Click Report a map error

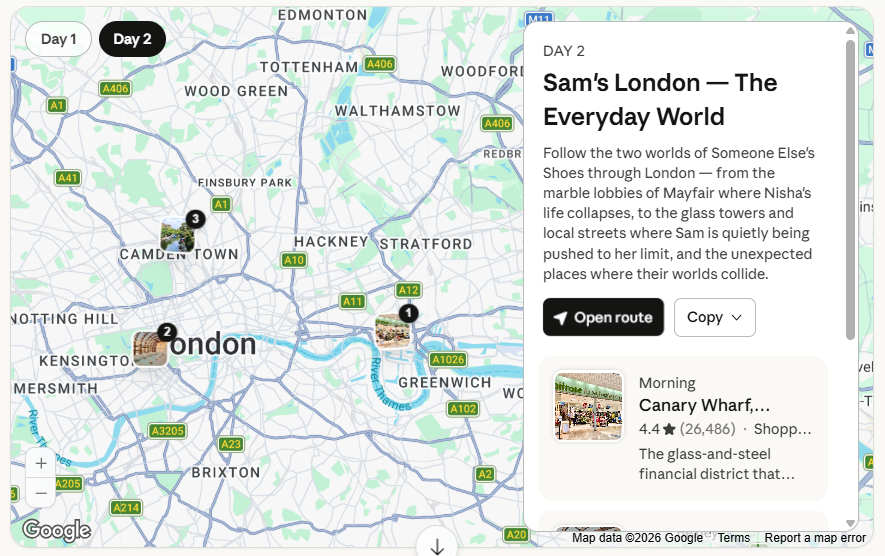click(x=815, y=538)
